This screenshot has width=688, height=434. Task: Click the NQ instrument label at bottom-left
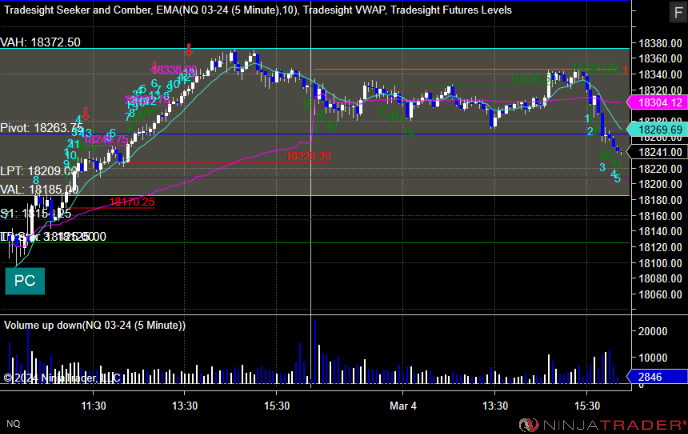pos(13,423)
